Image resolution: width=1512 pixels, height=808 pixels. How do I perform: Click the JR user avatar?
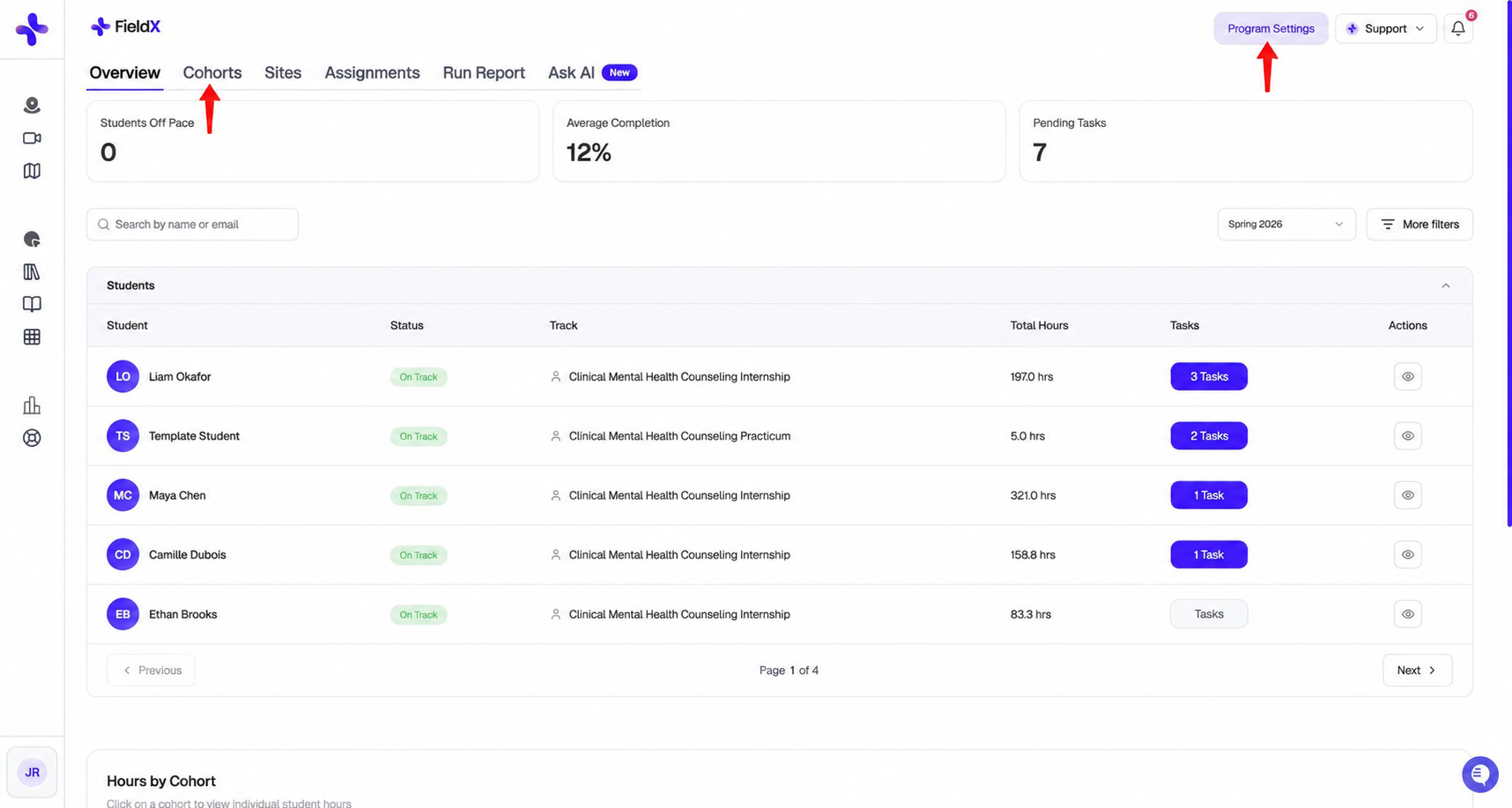(32, 772)
